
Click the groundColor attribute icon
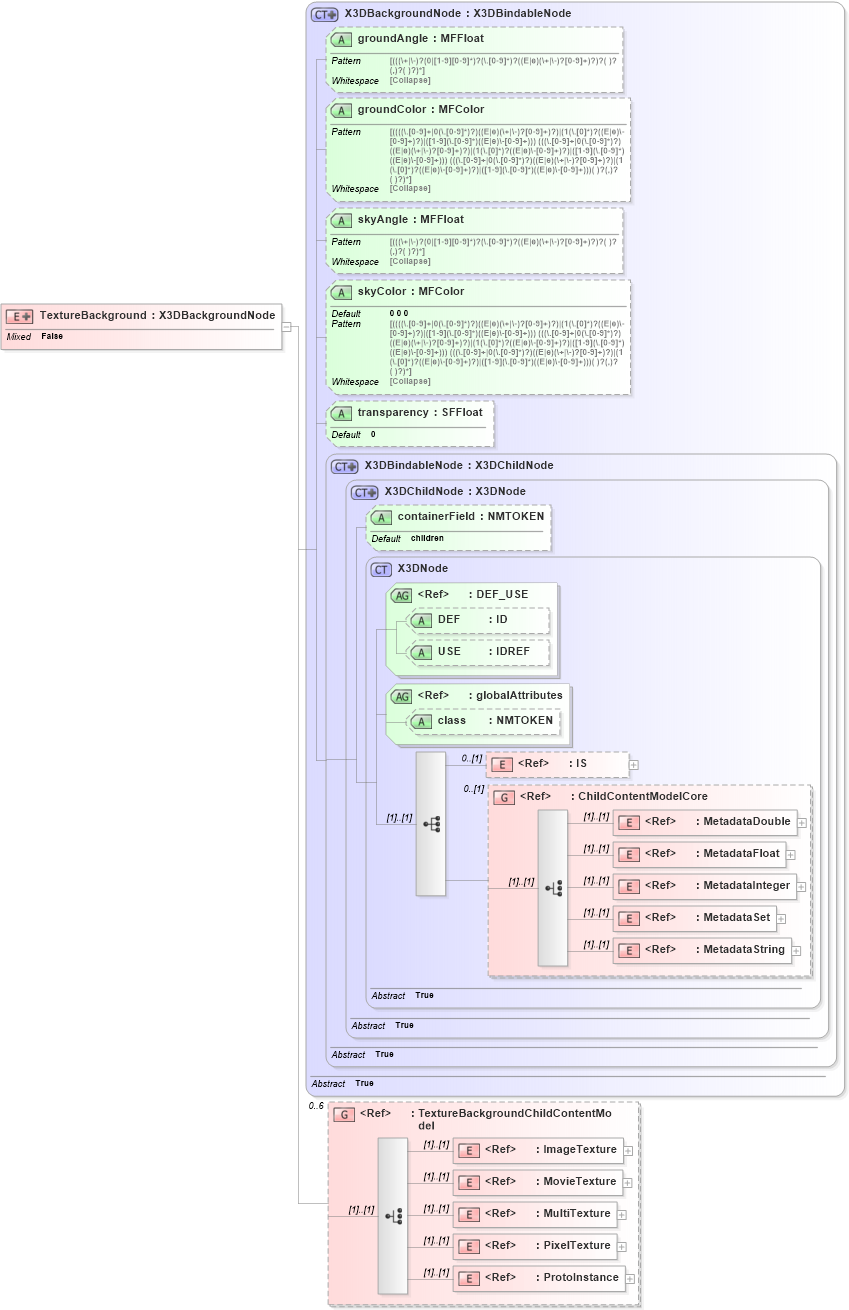pos(342,110)
